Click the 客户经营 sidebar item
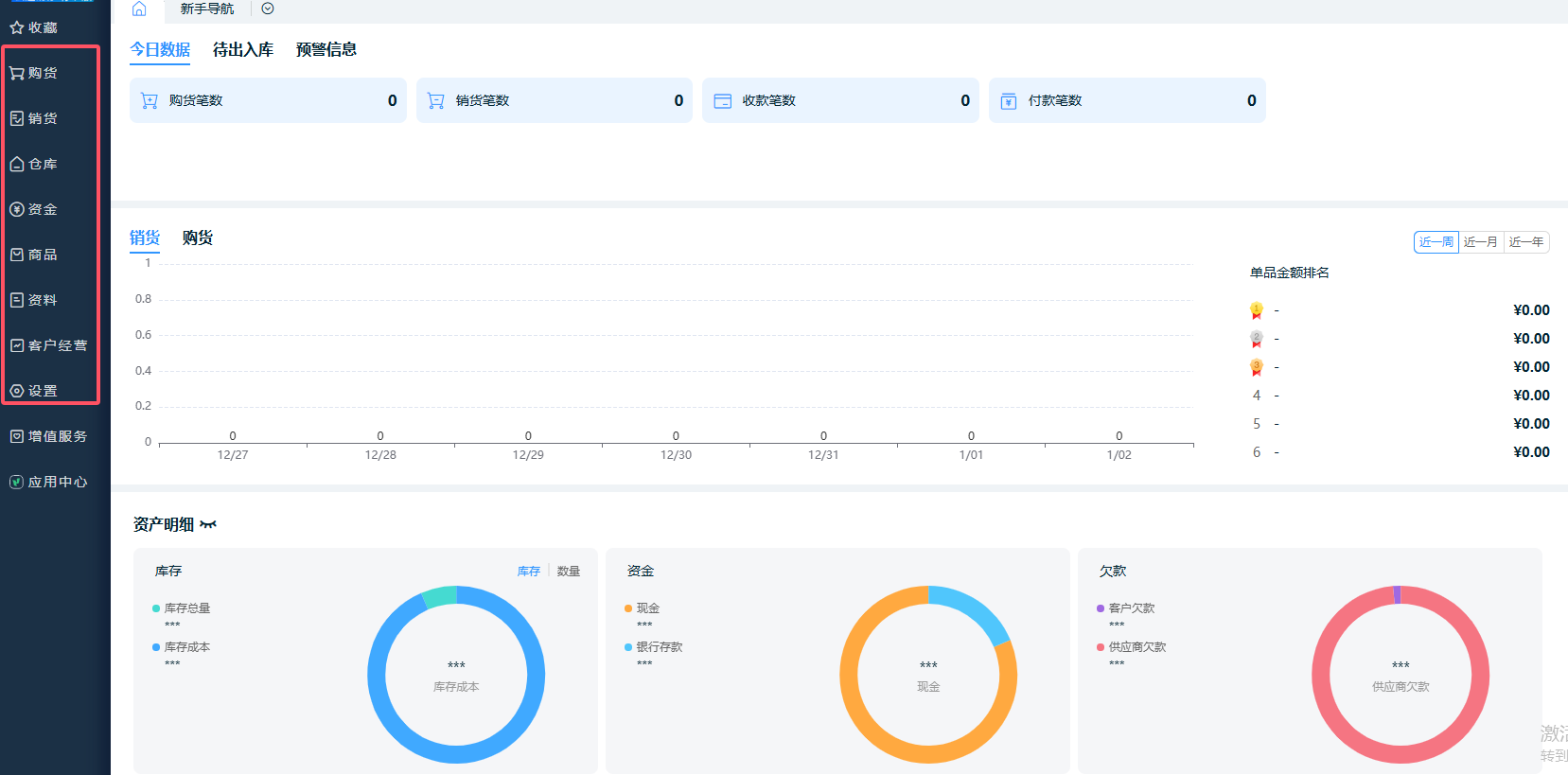Image resolution: width=1568 pixels, height=775 pixels. pyautogui.click(x=49, y=345)
